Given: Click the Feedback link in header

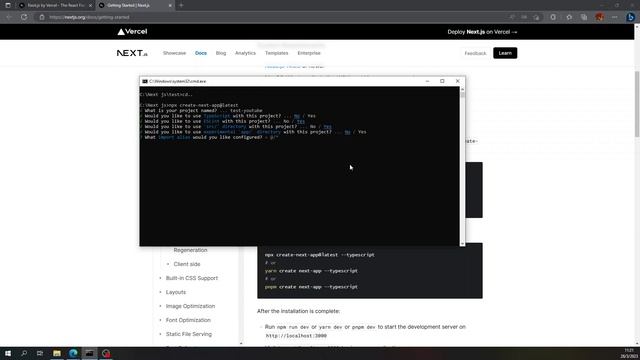Looking at the screenshot, I should click(476, 53).
